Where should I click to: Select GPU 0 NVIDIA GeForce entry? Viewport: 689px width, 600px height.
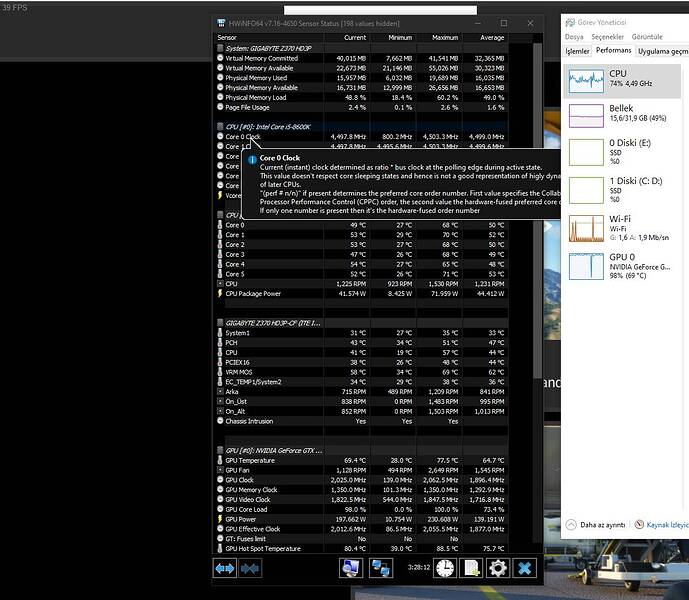(x=622, y=266)
